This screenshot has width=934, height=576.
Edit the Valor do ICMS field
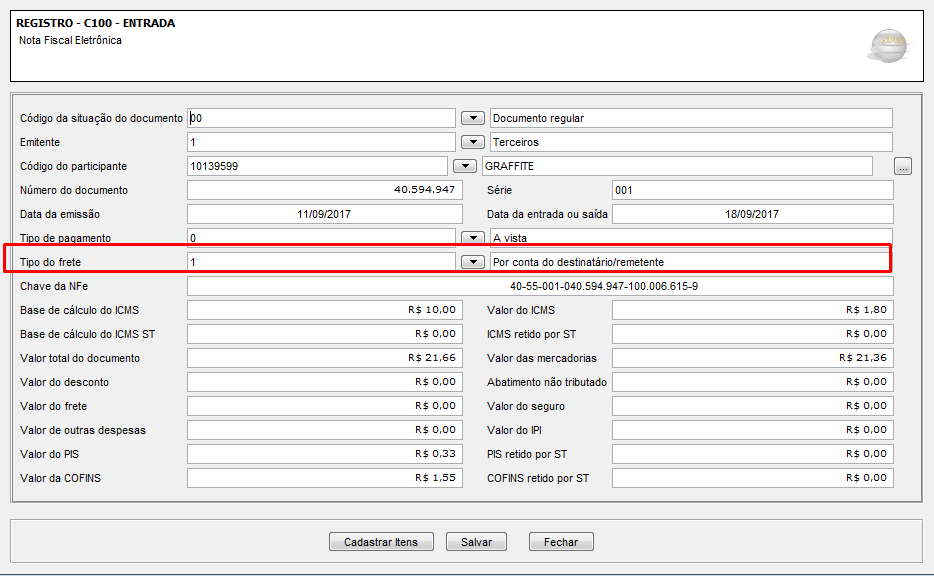point(752,310)
